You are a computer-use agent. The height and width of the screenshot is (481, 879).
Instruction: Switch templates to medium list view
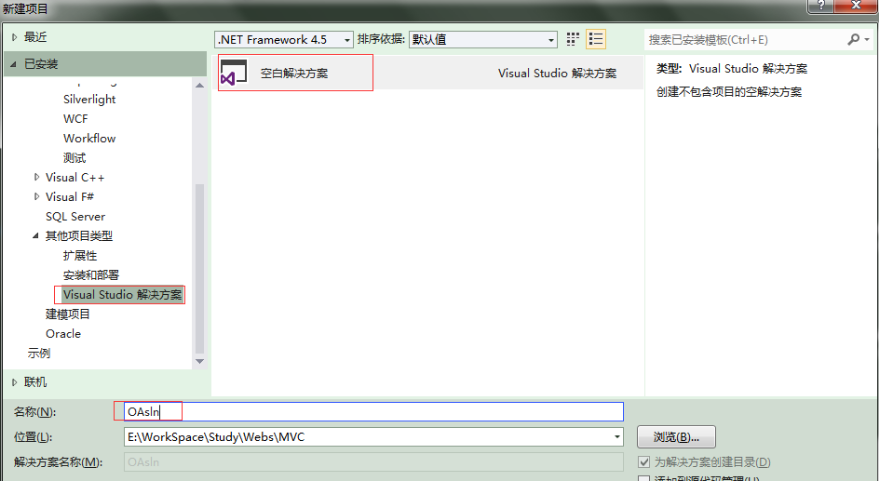[596, 39]
